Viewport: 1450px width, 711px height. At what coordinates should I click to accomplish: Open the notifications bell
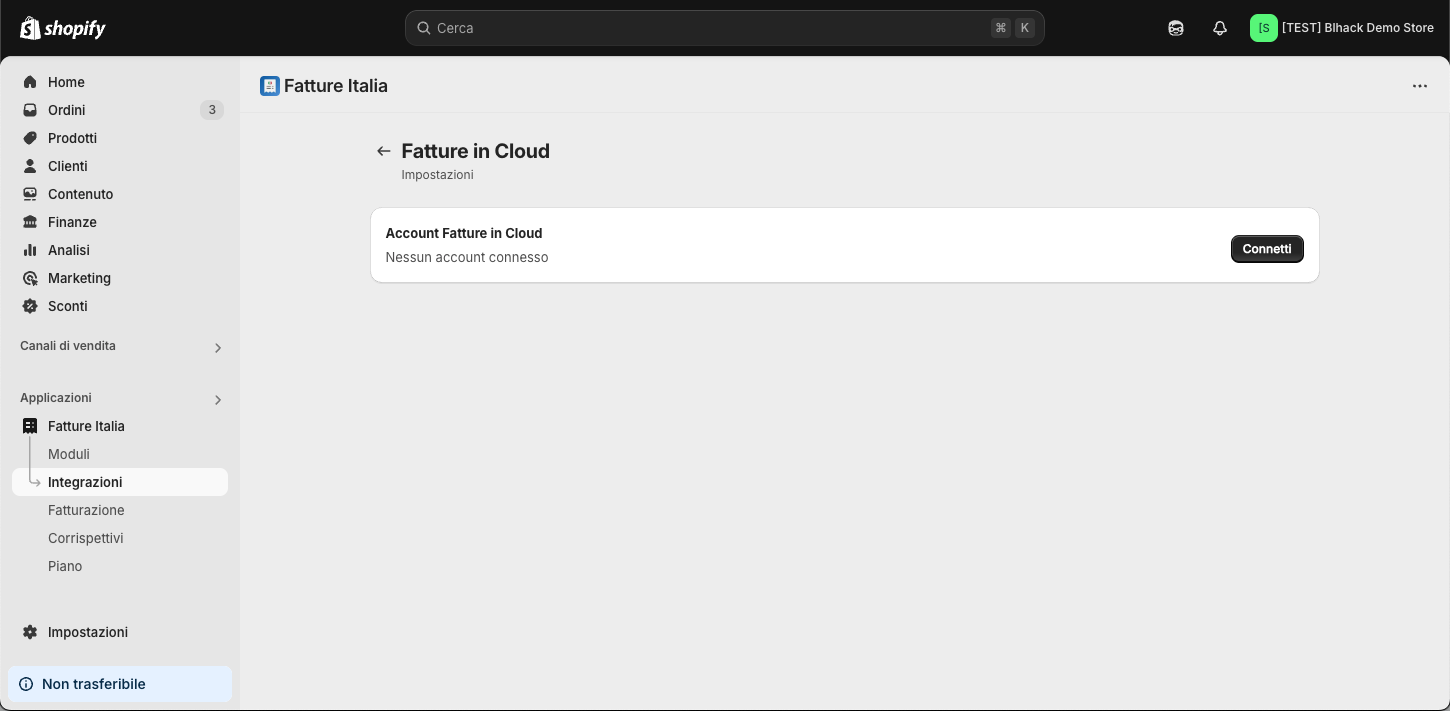[x=1220, y=28]
